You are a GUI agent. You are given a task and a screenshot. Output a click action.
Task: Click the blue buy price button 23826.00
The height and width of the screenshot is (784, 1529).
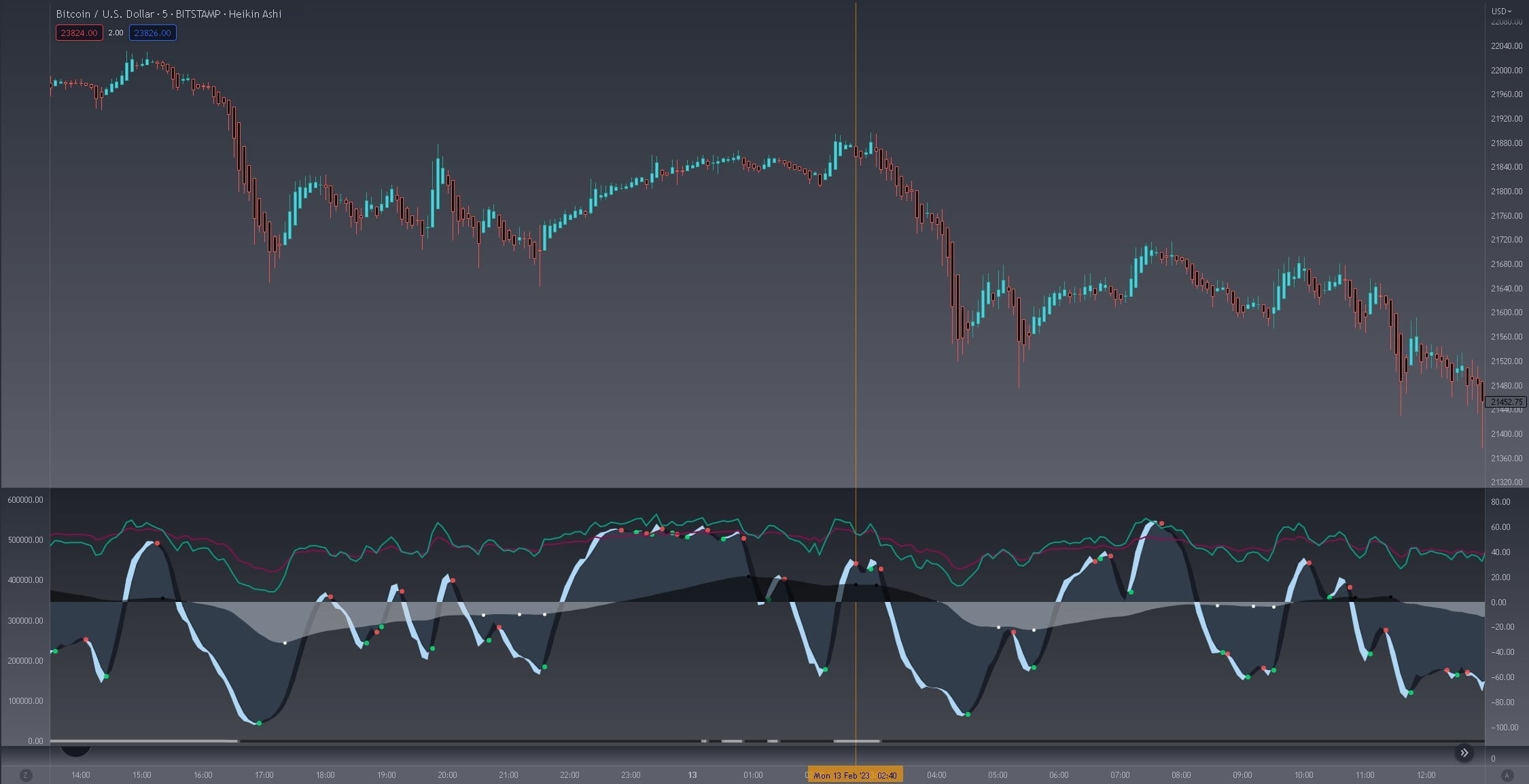point(153,33)
